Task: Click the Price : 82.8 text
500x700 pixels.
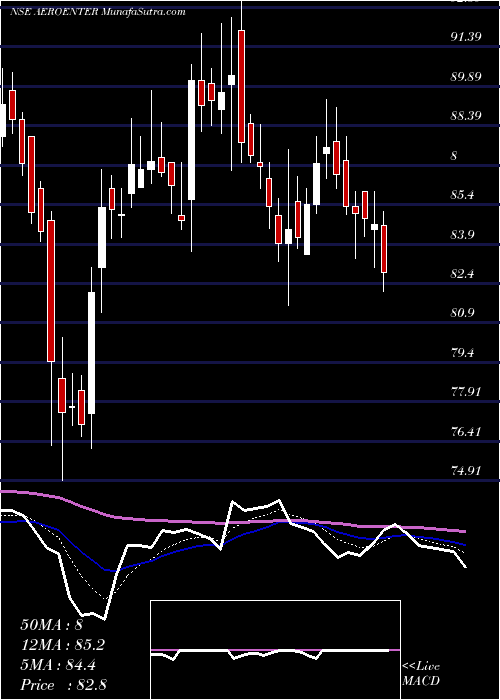Action: click(63, 685)
